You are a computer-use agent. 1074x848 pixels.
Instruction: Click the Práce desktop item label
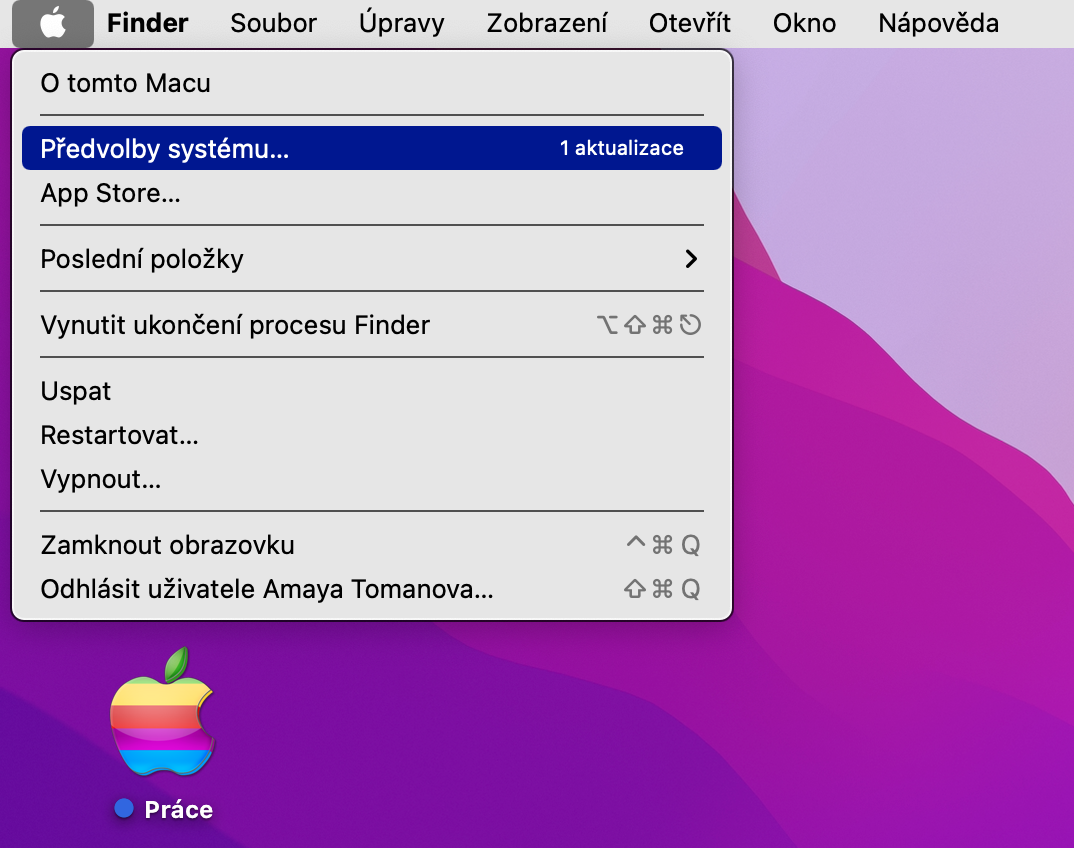(178, 809)
